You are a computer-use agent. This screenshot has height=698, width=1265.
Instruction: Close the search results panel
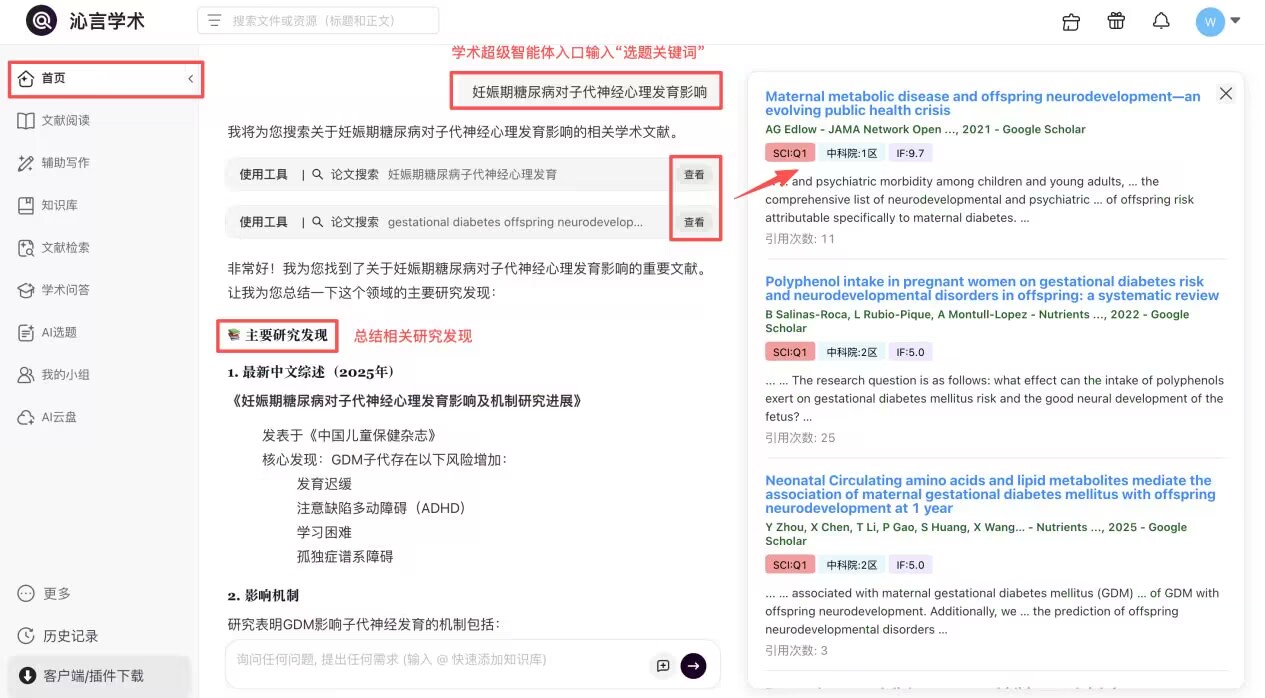pos(1226,93)
